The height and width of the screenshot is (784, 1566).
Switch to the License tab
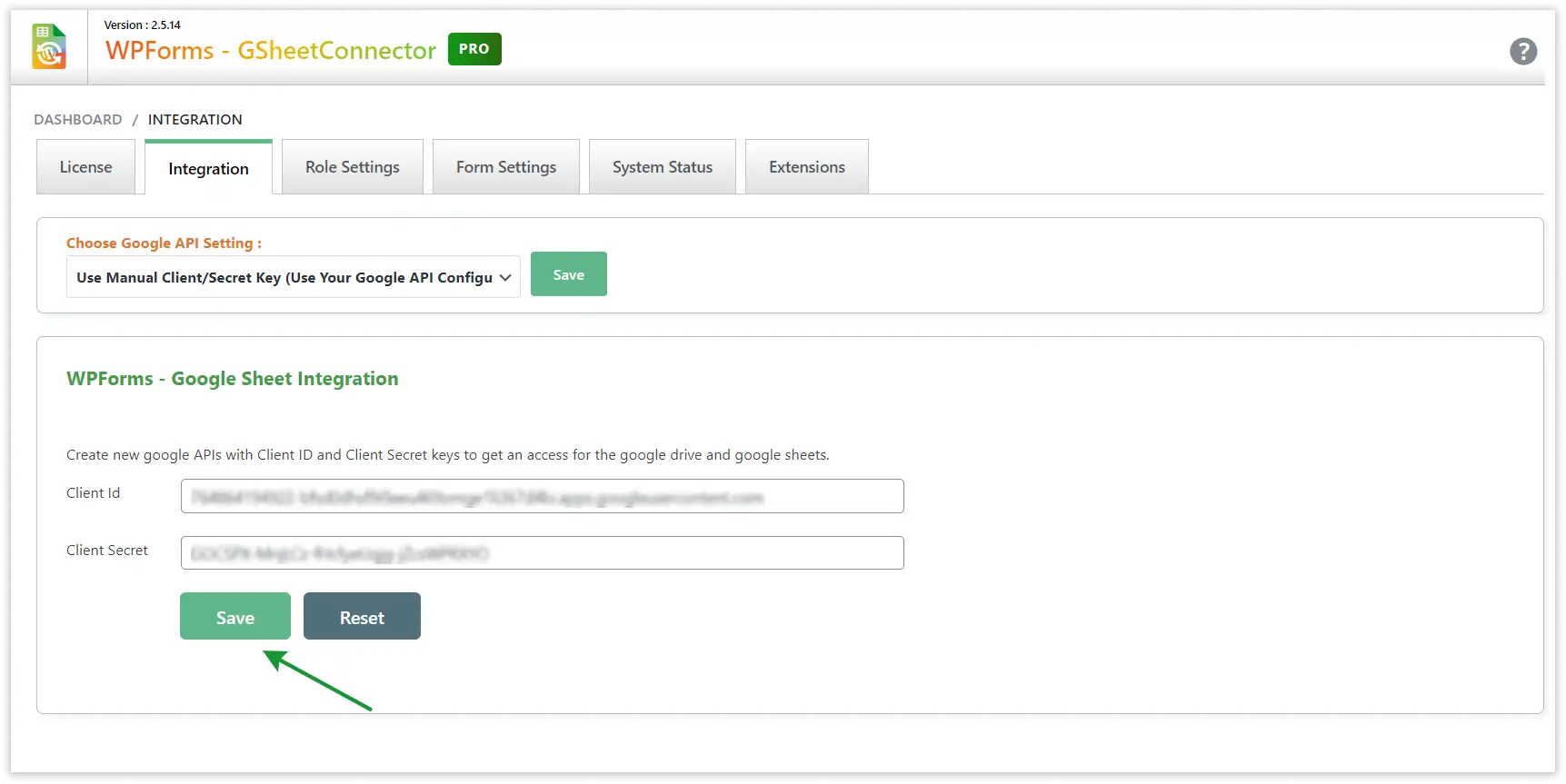pos(85,167)
